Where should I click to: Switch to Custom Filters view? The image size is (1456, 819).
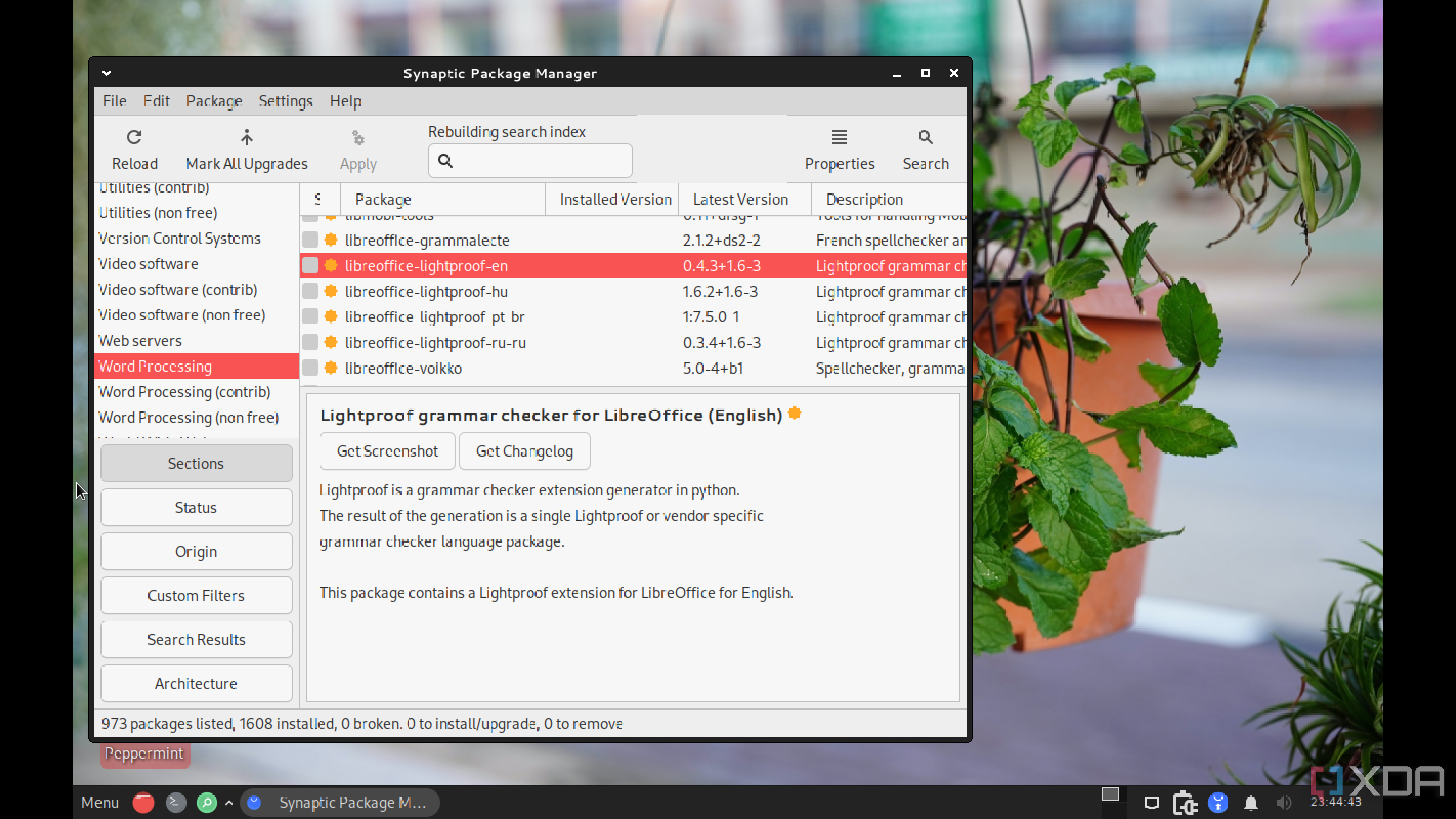point(196,596)
